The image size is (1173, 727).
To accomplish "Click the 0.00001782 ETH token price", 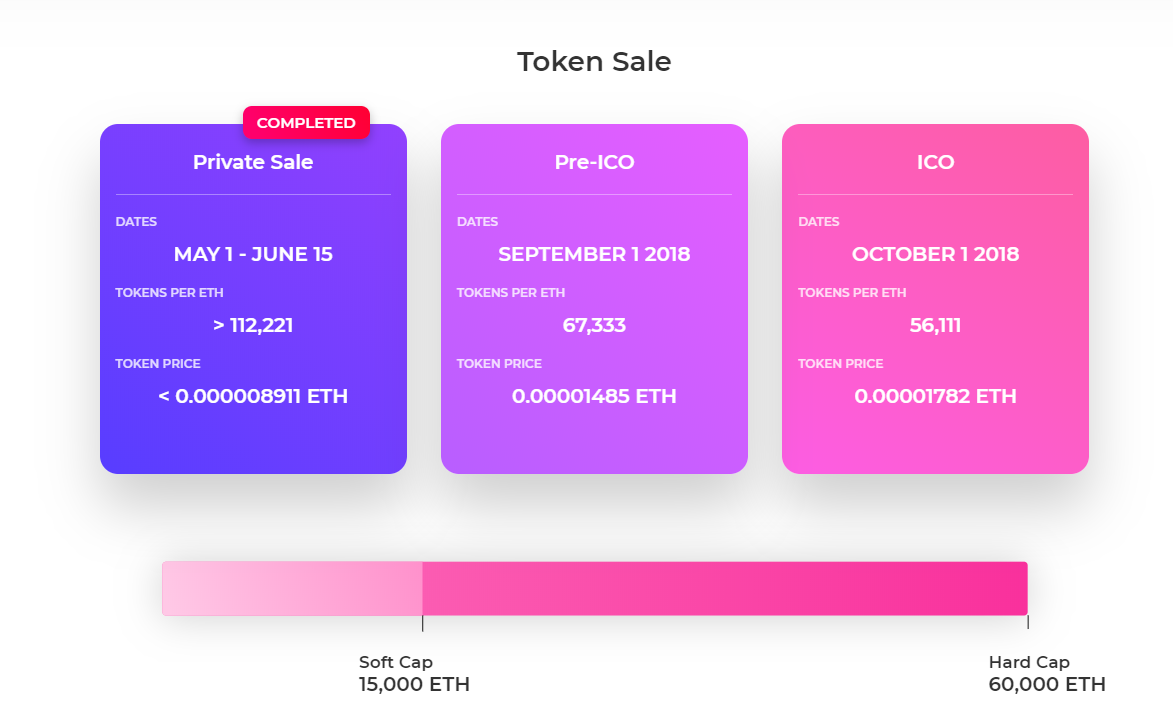I will coord(935,396).
